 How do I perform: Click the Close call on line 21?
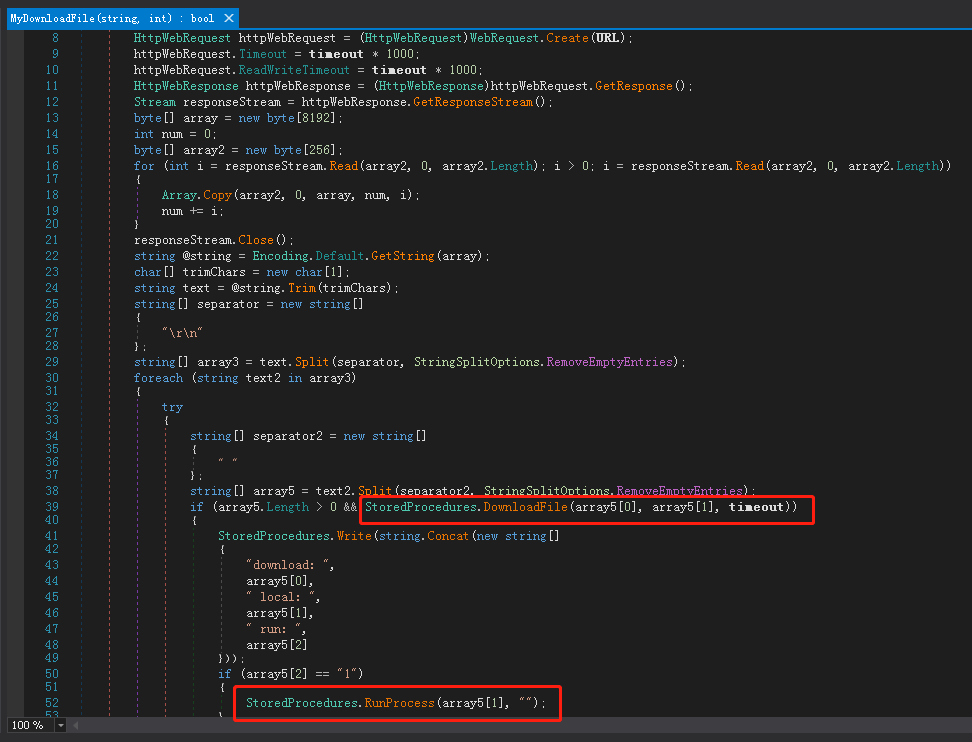tap(255, 240)
